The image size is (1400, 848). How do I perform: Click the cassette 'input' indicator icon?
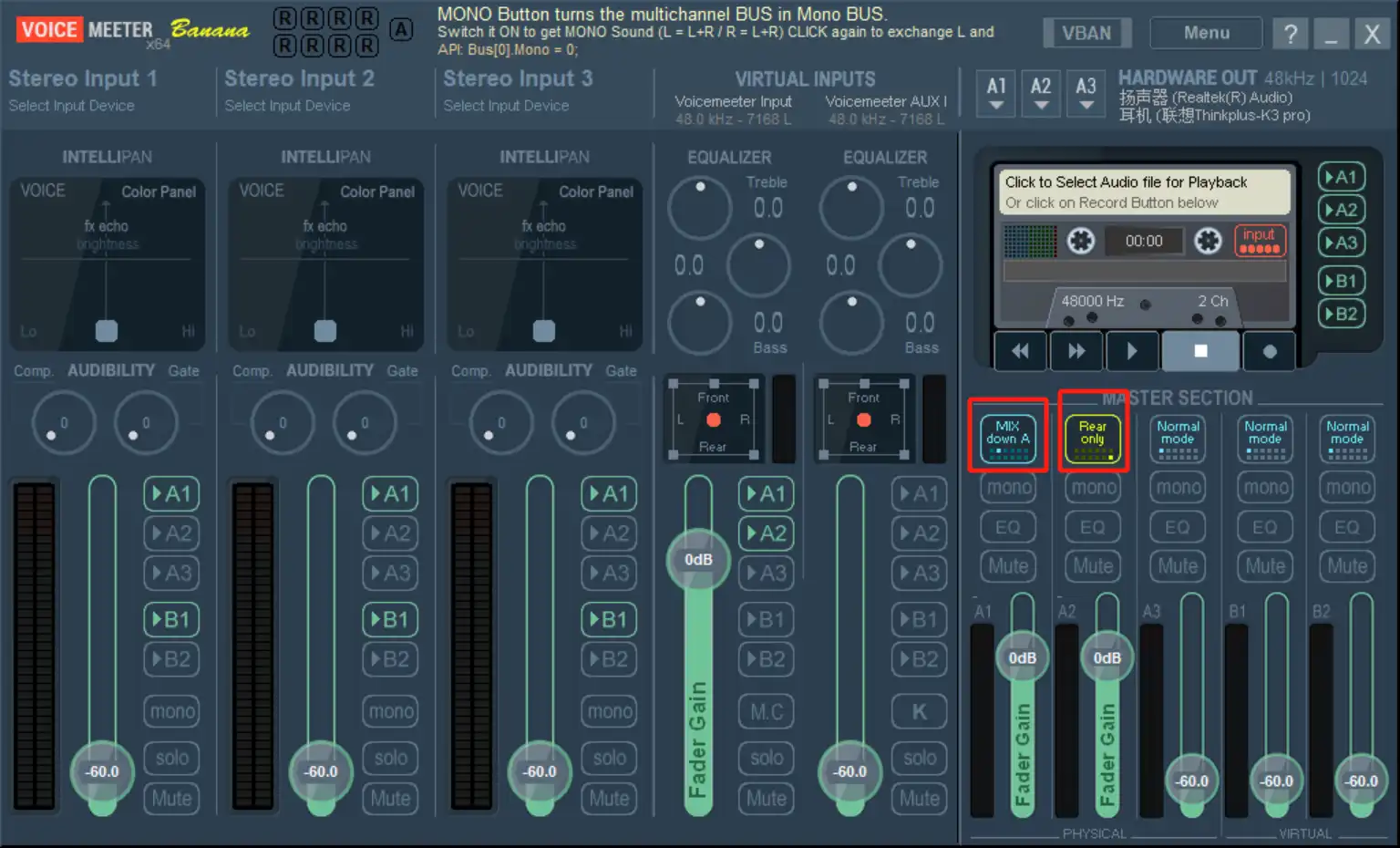tap(1259, 241)
